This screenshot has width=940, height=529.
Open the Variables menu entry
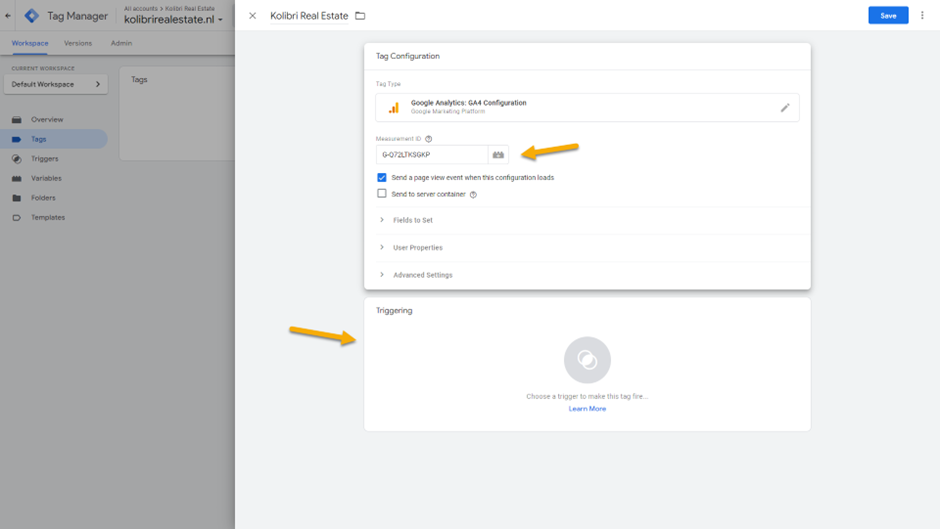pyautogui.click(x=46, y=178)
